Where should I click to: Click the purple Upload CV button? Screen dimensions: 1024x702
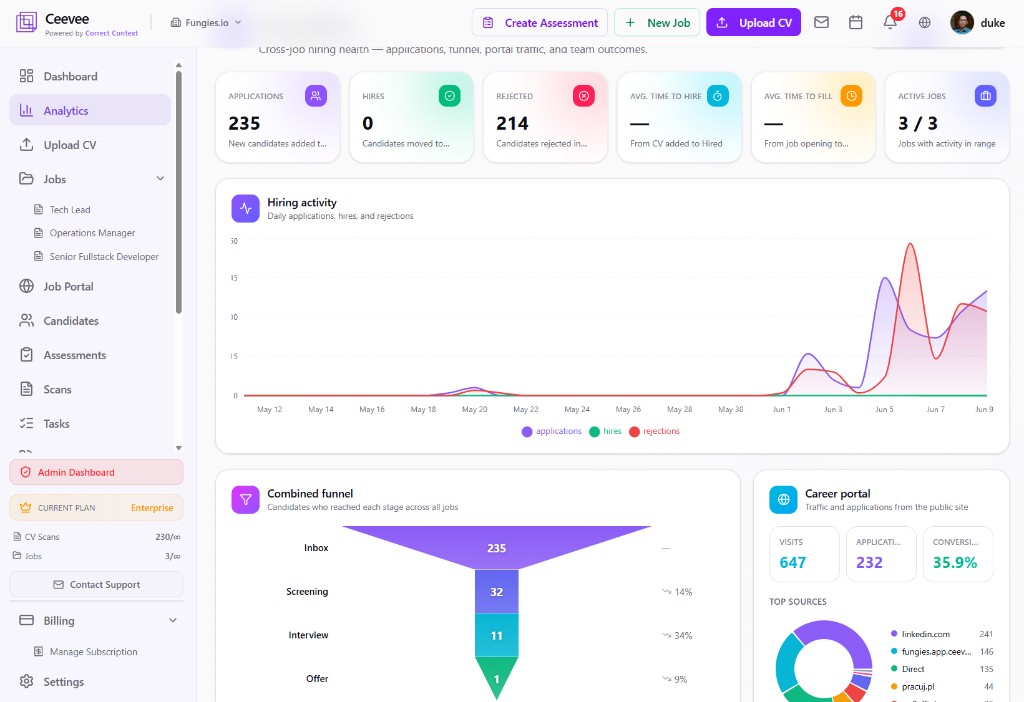click(754, 22)
